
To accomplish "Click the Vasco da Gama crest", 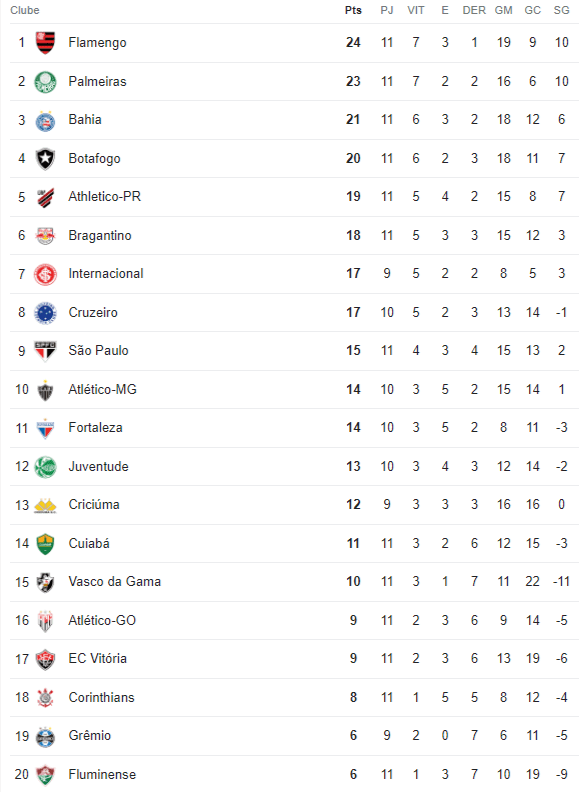I will click(x=45, y=582).
